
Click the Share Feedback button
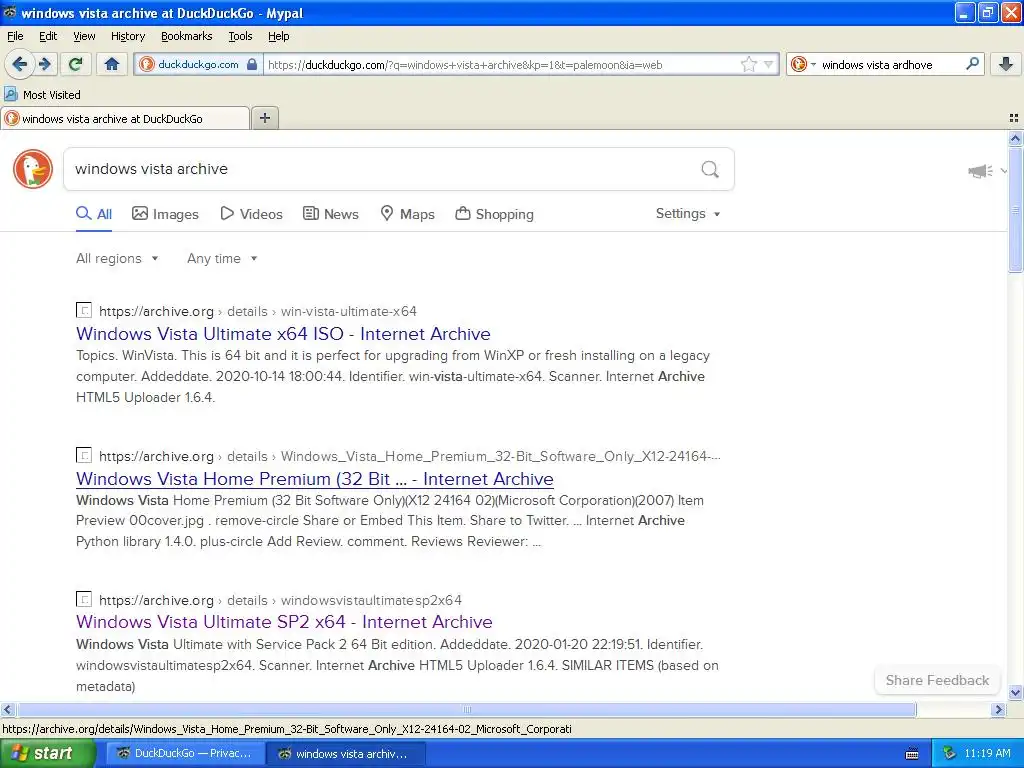936,680
